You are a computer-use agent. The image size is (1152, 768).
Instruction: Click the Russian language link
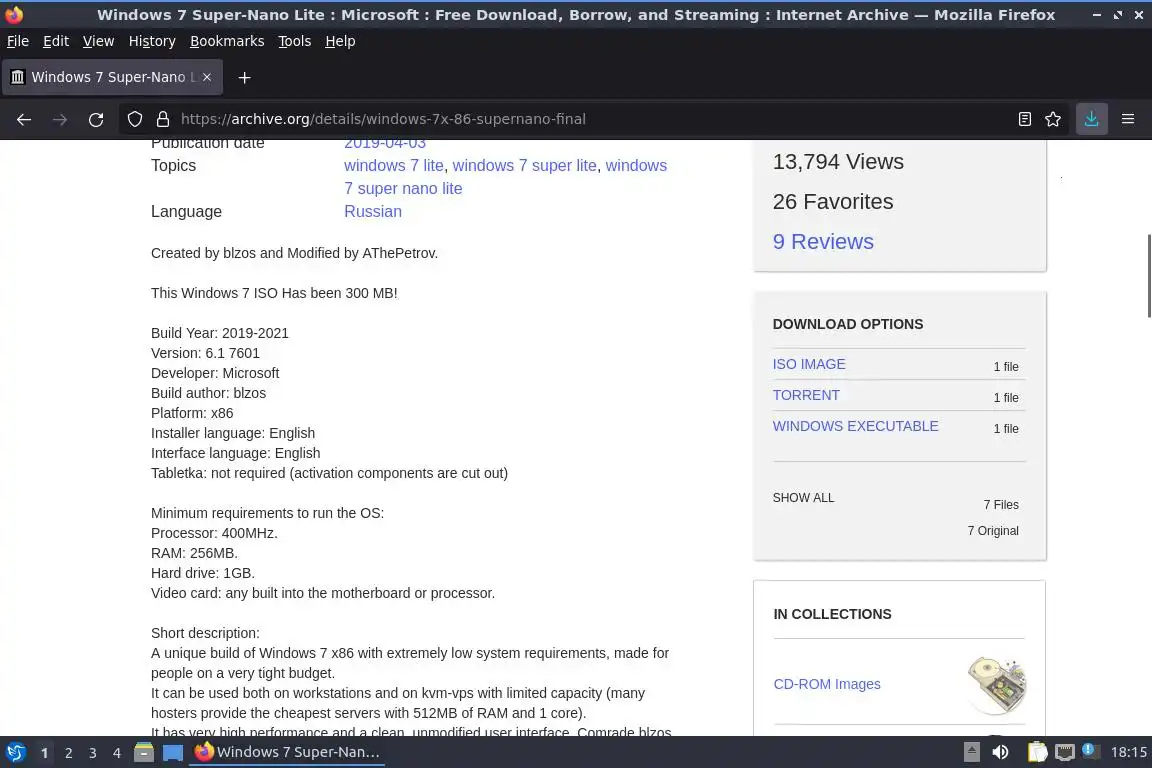[x=372, y=212]
